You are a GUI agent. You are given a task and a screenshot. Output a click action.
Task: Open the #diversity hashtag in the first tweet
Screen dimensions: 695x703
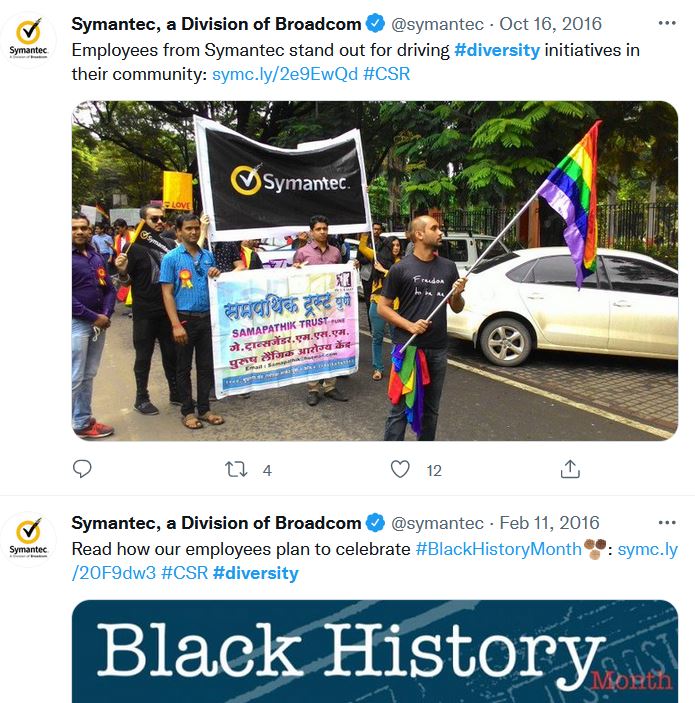click(497, 50)
